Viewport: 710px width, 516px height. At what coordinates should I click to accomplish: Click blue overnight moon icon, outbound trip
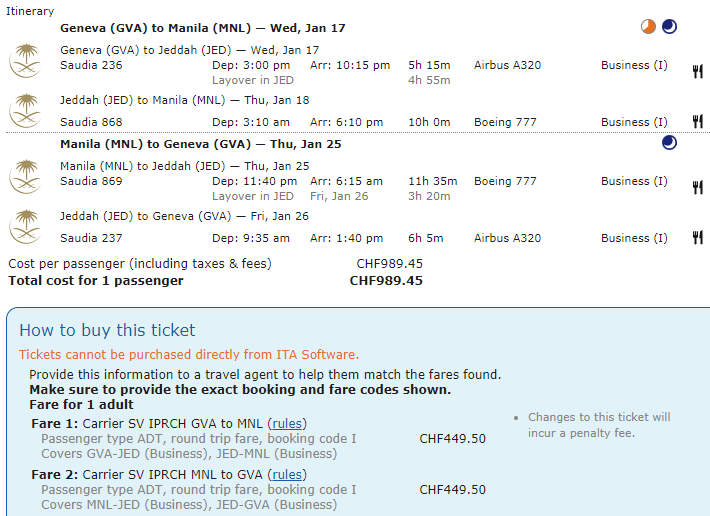[x=669, y=27]
